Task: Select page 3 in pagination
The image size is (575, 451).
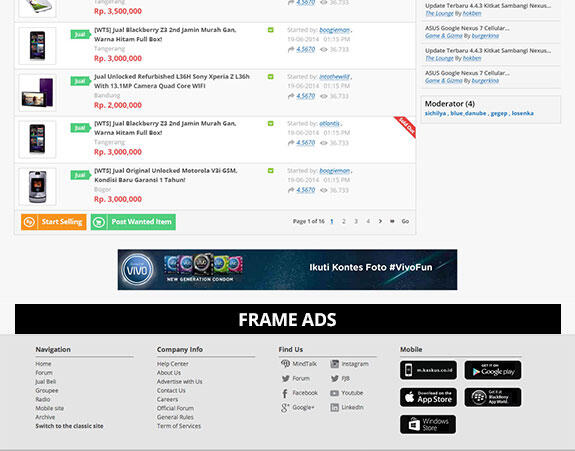Action: coord(356,221)
